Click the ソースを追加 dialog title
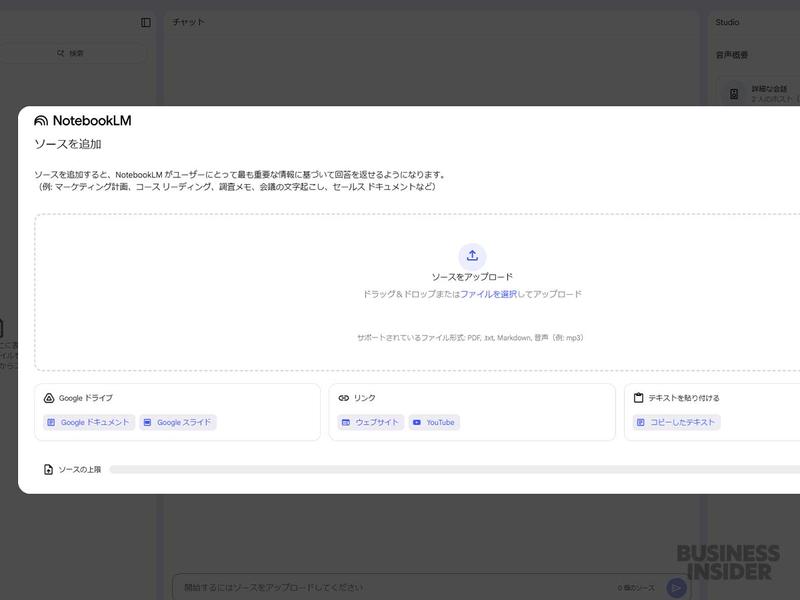Viewport: 800px width, 600px height. pyautogui.click(x=68, y=144)
